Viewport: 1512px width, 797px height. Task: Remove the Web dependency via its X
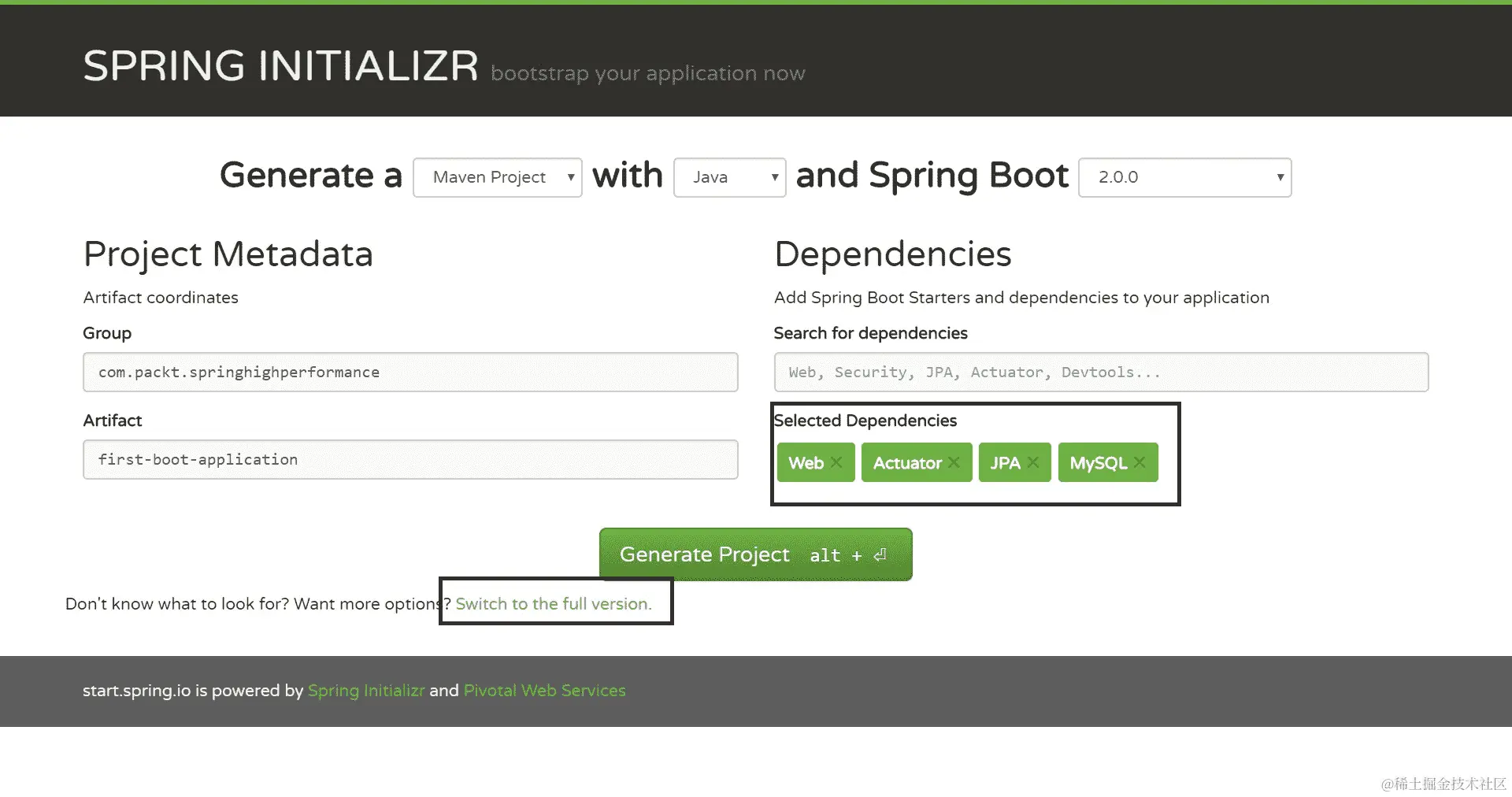[836, 462]
